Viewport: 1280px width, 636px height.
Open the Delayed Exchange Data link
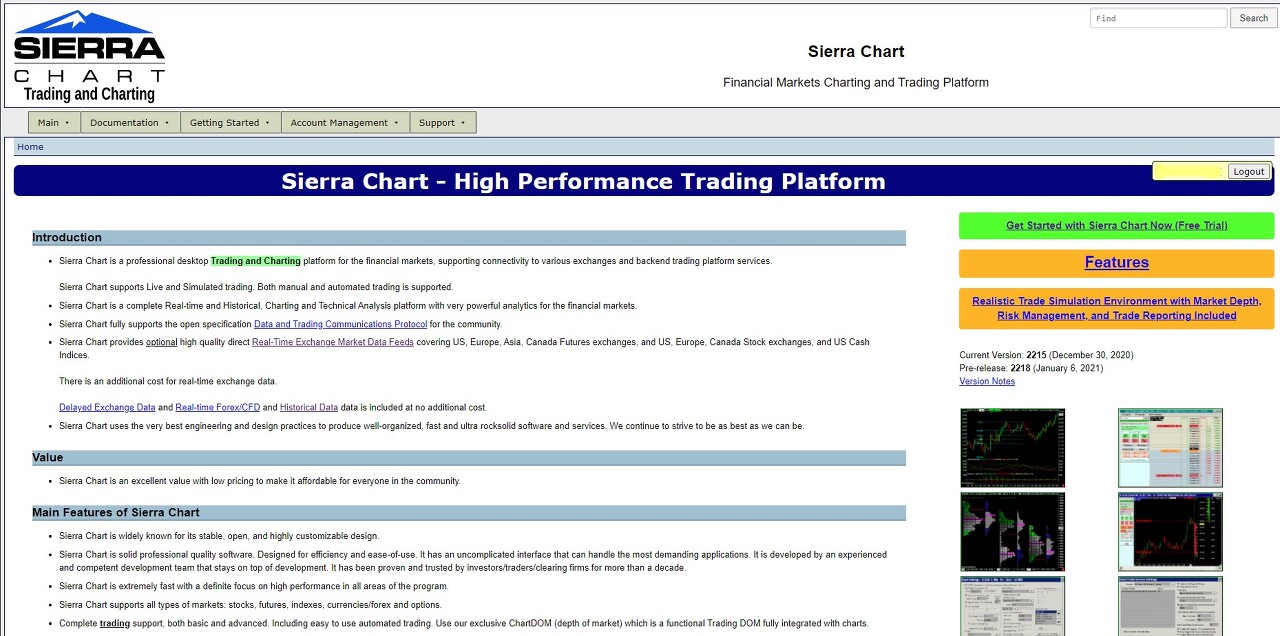tap(107, 407)
